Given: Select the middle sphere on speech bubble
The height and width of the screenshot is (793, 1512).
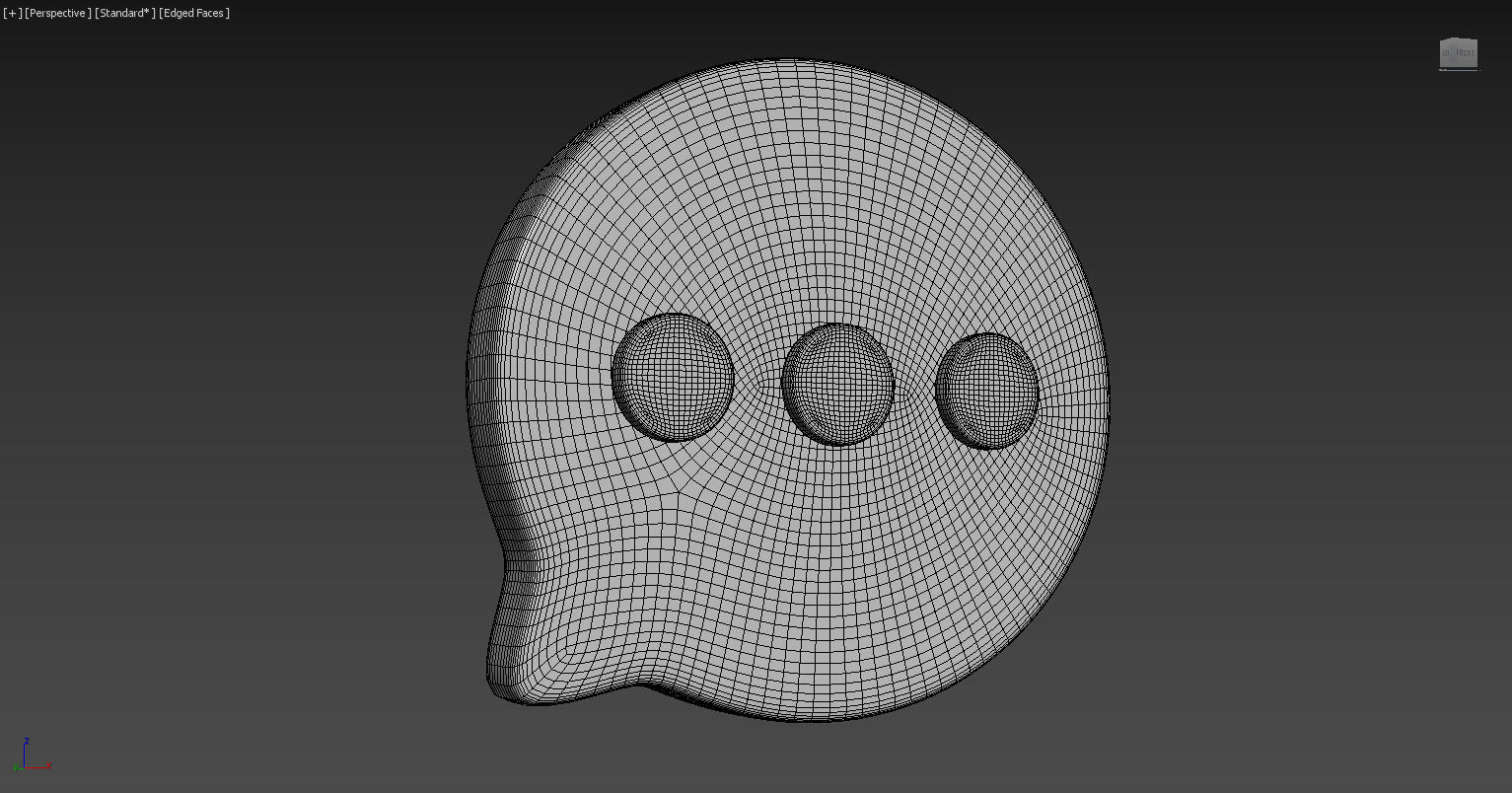Looking at the screenshot, I should pos(837,385).
